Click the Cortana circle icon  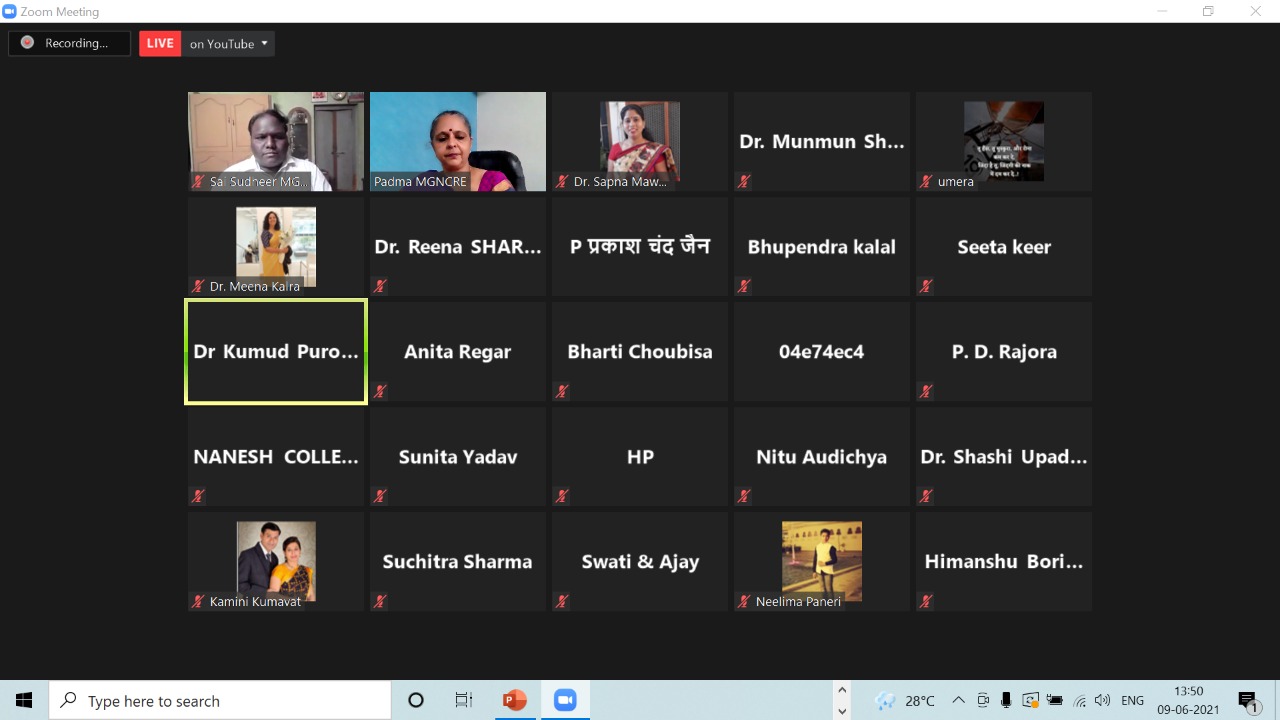click(x=416, y=700)
